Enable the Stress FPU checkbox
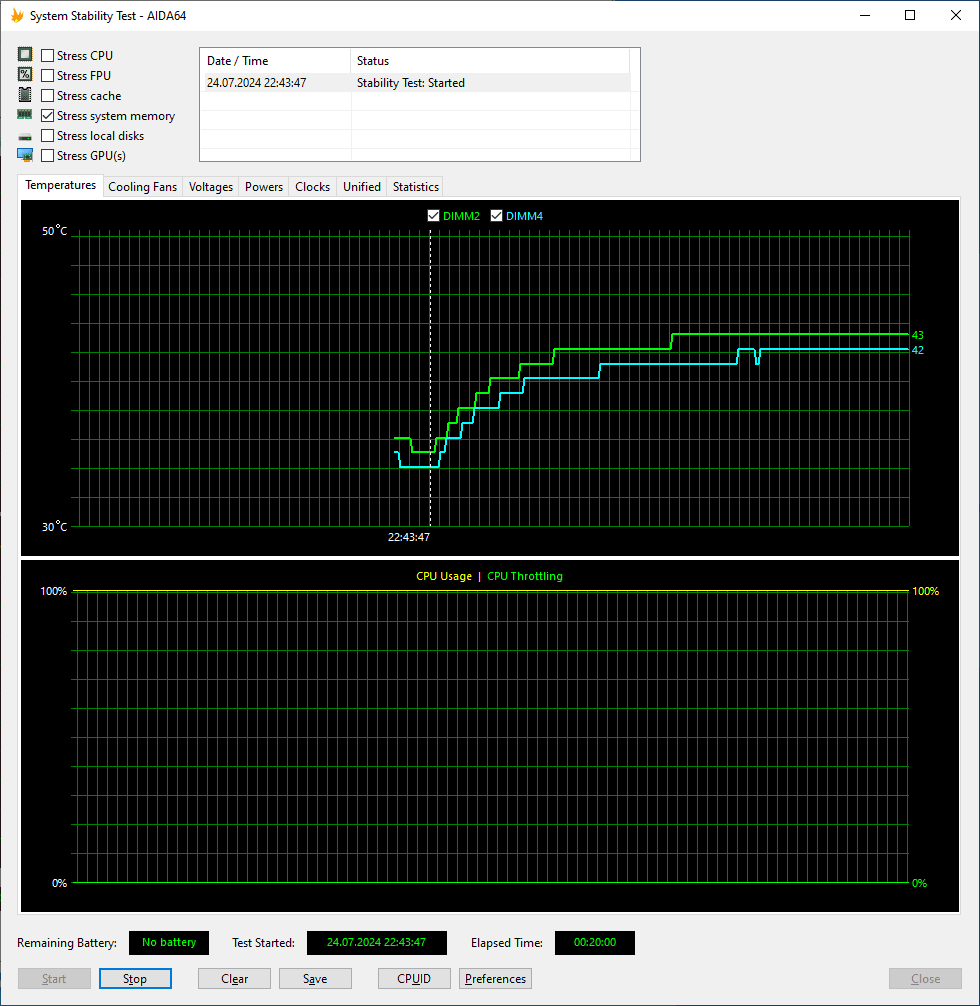Viewport: 980px width, 1006px height. pyautogui.click(x=47, y=76)
